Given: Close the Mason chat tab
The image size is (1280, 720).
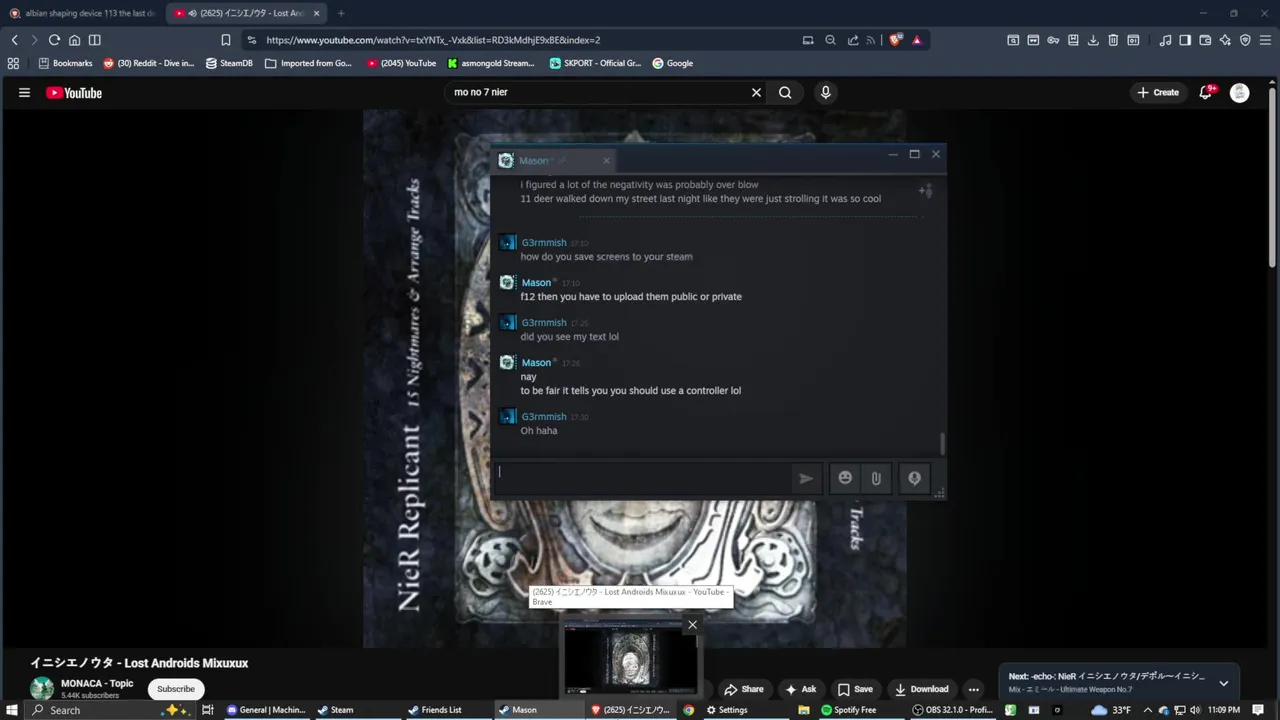Looking at the screenshot, I should coord(606,160).
